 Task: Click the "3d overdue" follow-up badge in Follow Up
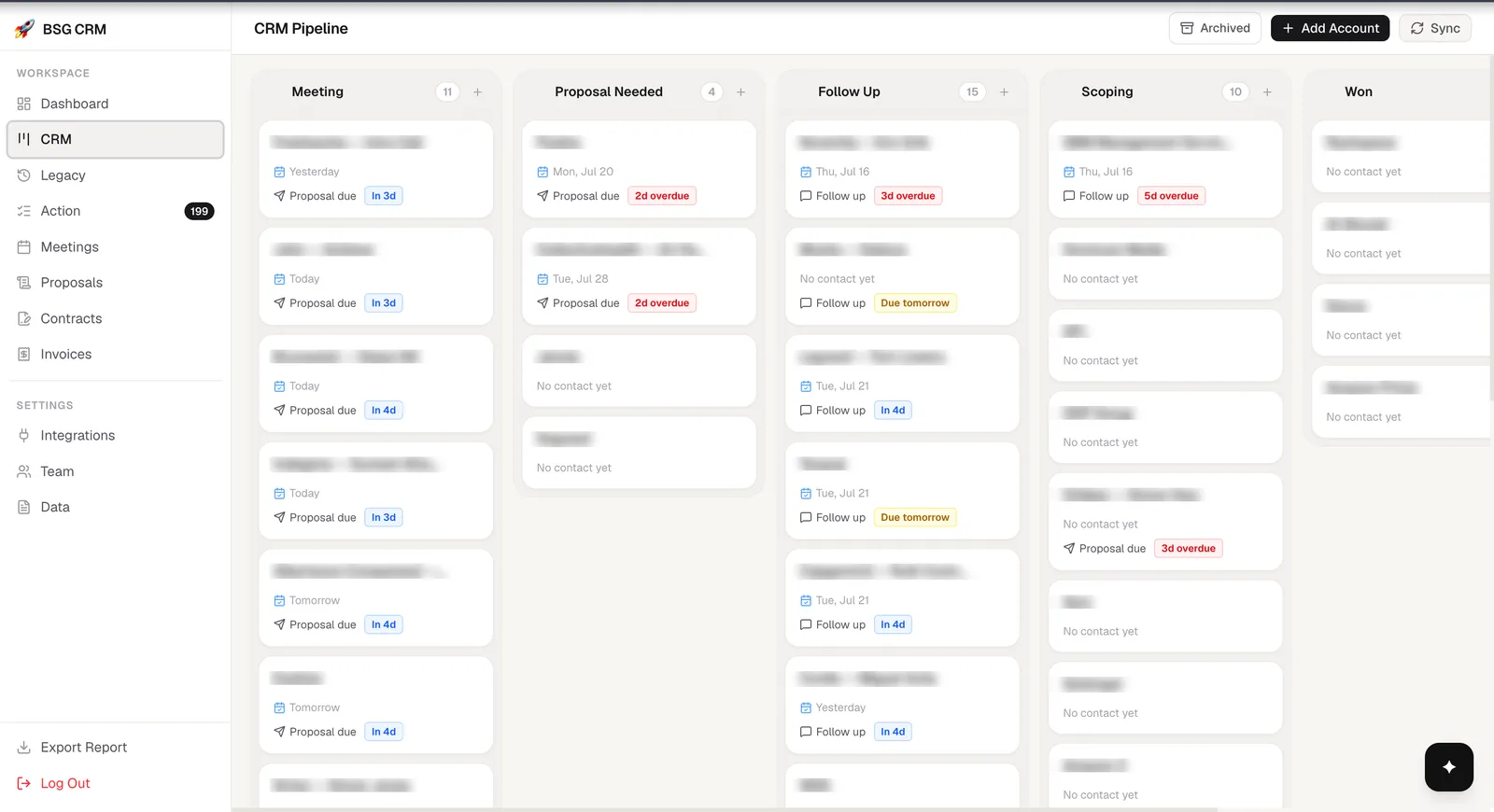(908, 196)
